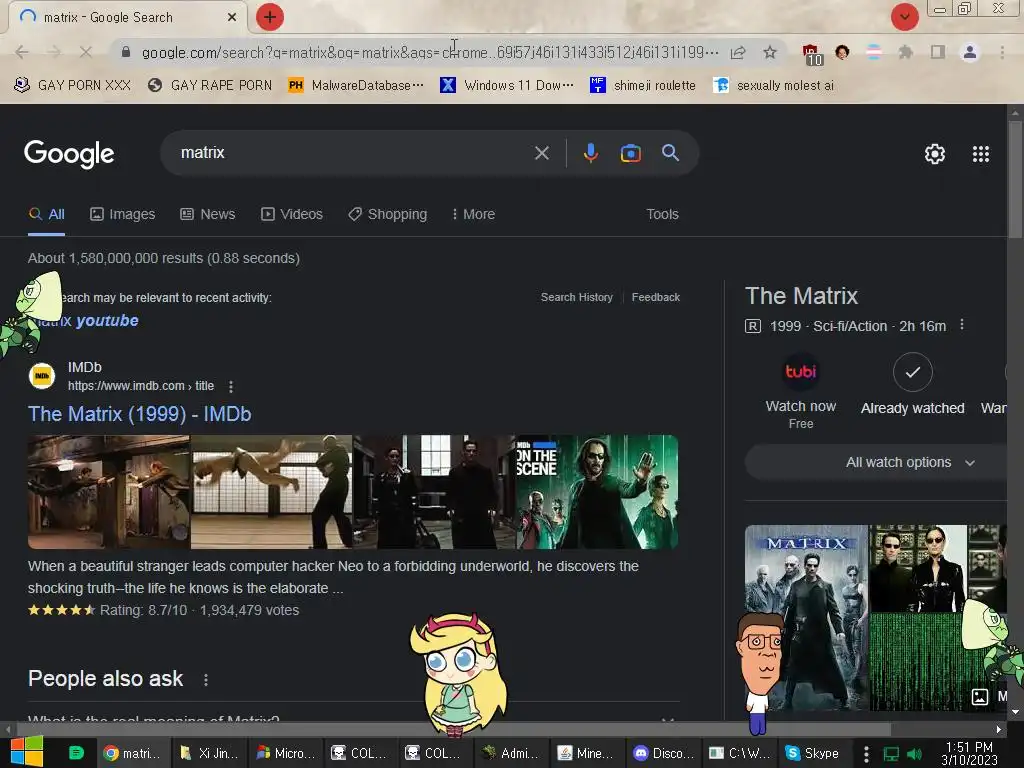This screenshot has height=768, width=1024.
Task: Watch now free on Tubi
Action: tap(801, 391)
